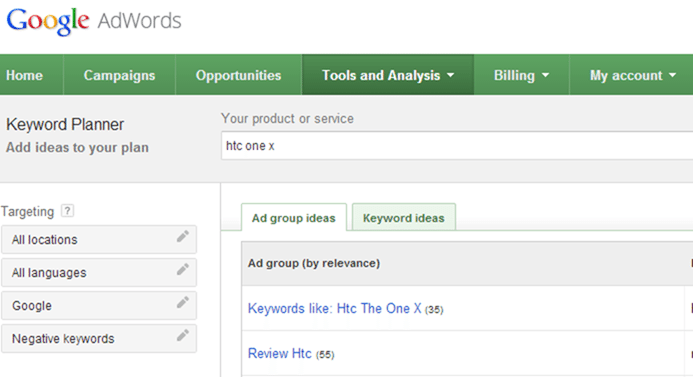Select the Negative keywords setting
Viewport: 693px width, 377px height.
click(x=99, y=339)
